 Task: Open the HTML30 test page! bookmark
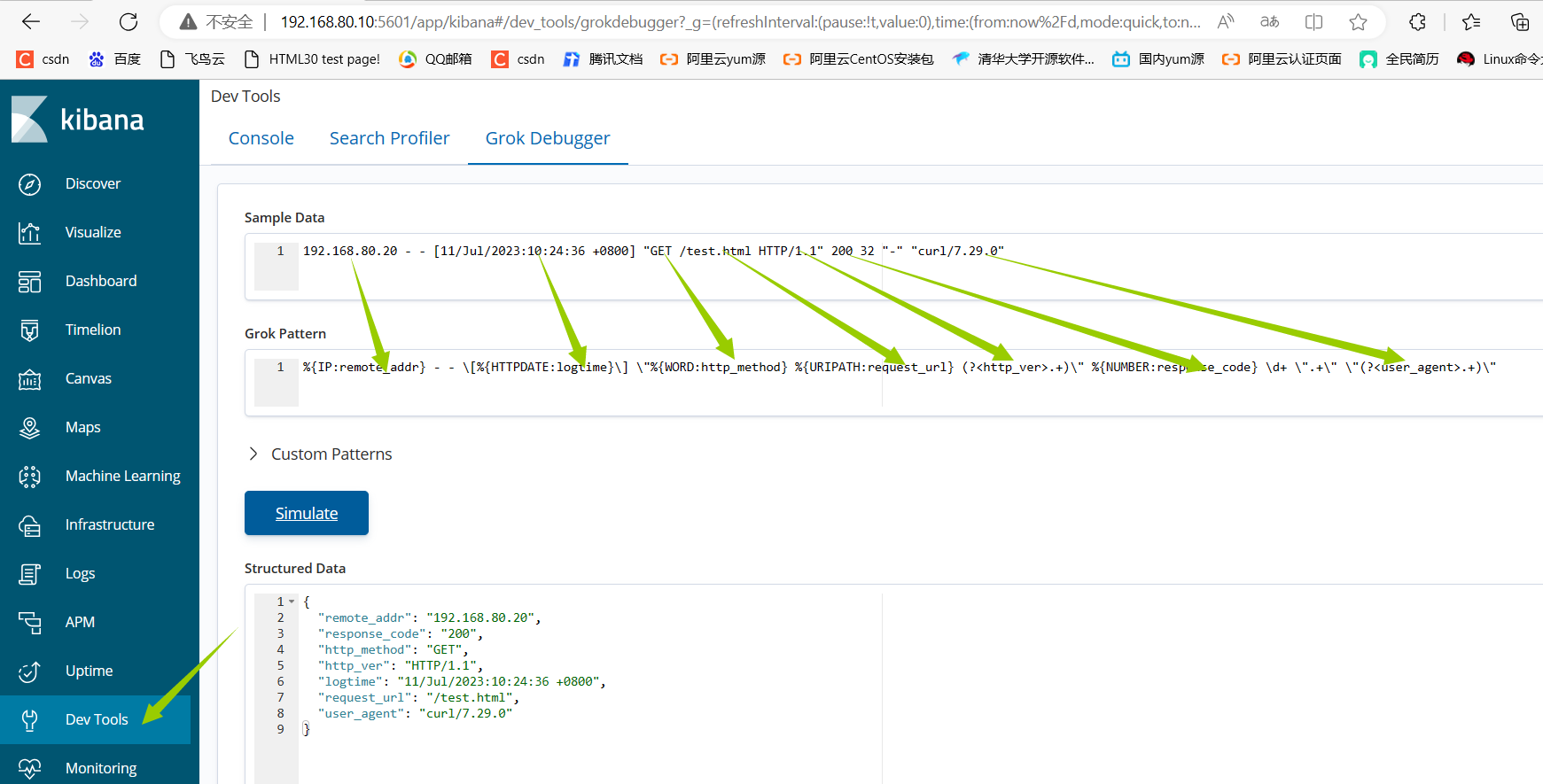point(312,59)
